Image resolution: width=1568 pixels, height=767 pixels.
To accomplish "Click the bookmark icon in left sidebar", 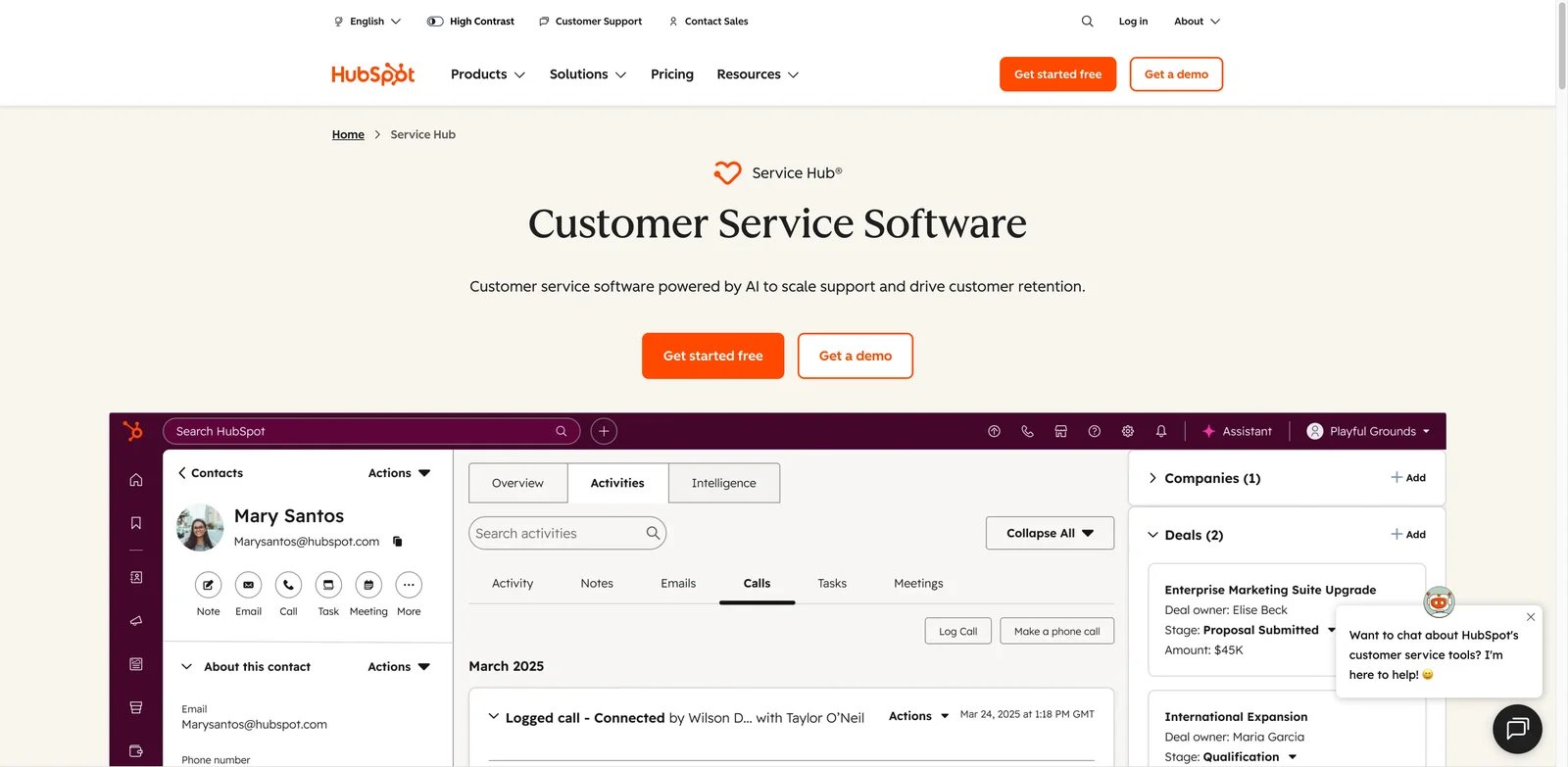I will (x=136, y=523).
